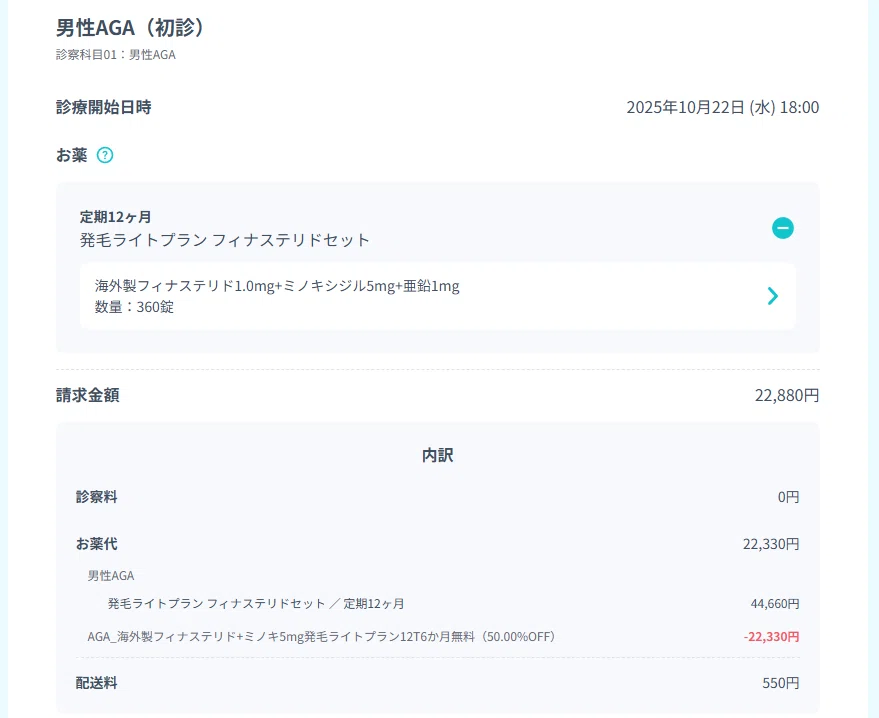Collapse the 定期12ヶ月 plan with minus icon
The image size is (879, 718).
783,228
